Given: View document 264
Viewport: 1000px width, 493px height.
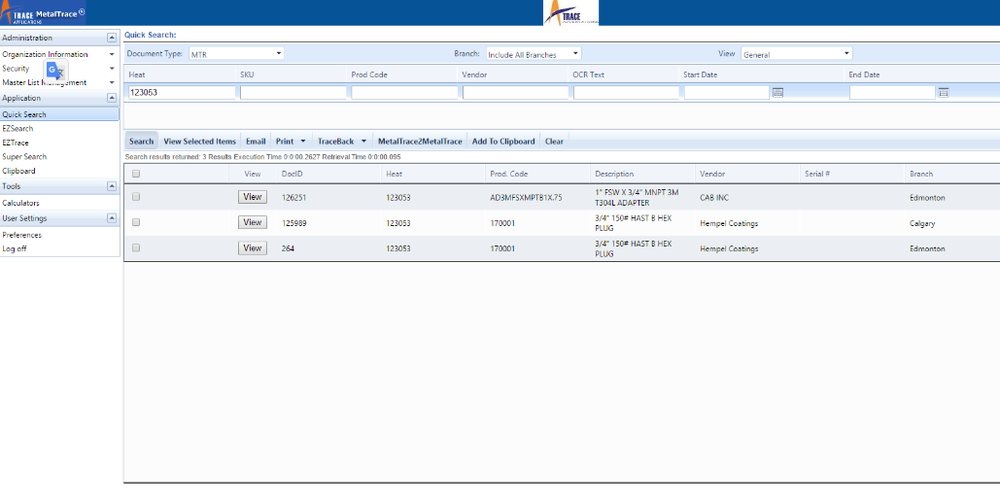Looking at the screenshot, I should 253,248.
